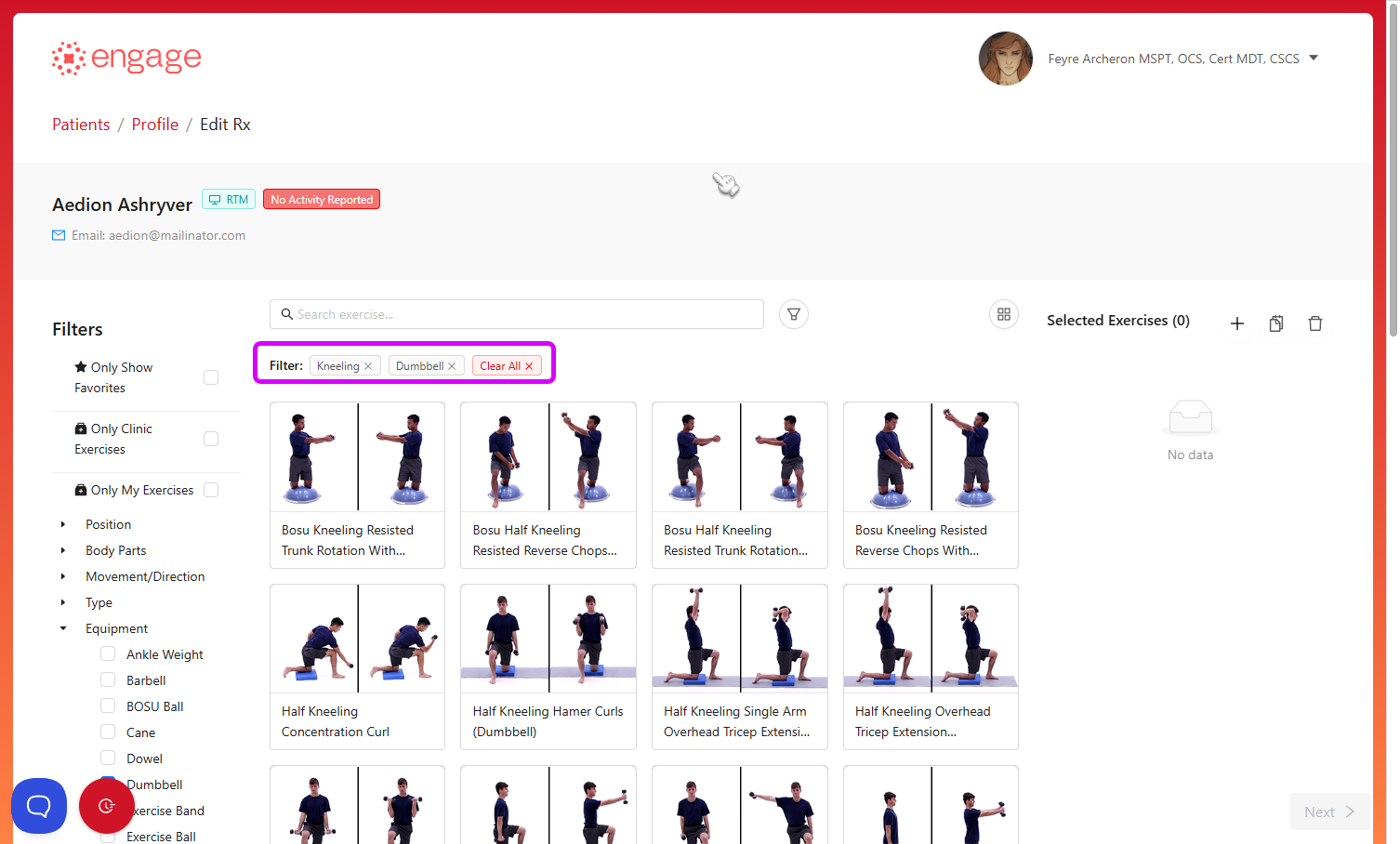Image resolution: width=1400 pixels, height=844 pixels.
Task: Click the Exercise Ball label
Action: point(161,837)
